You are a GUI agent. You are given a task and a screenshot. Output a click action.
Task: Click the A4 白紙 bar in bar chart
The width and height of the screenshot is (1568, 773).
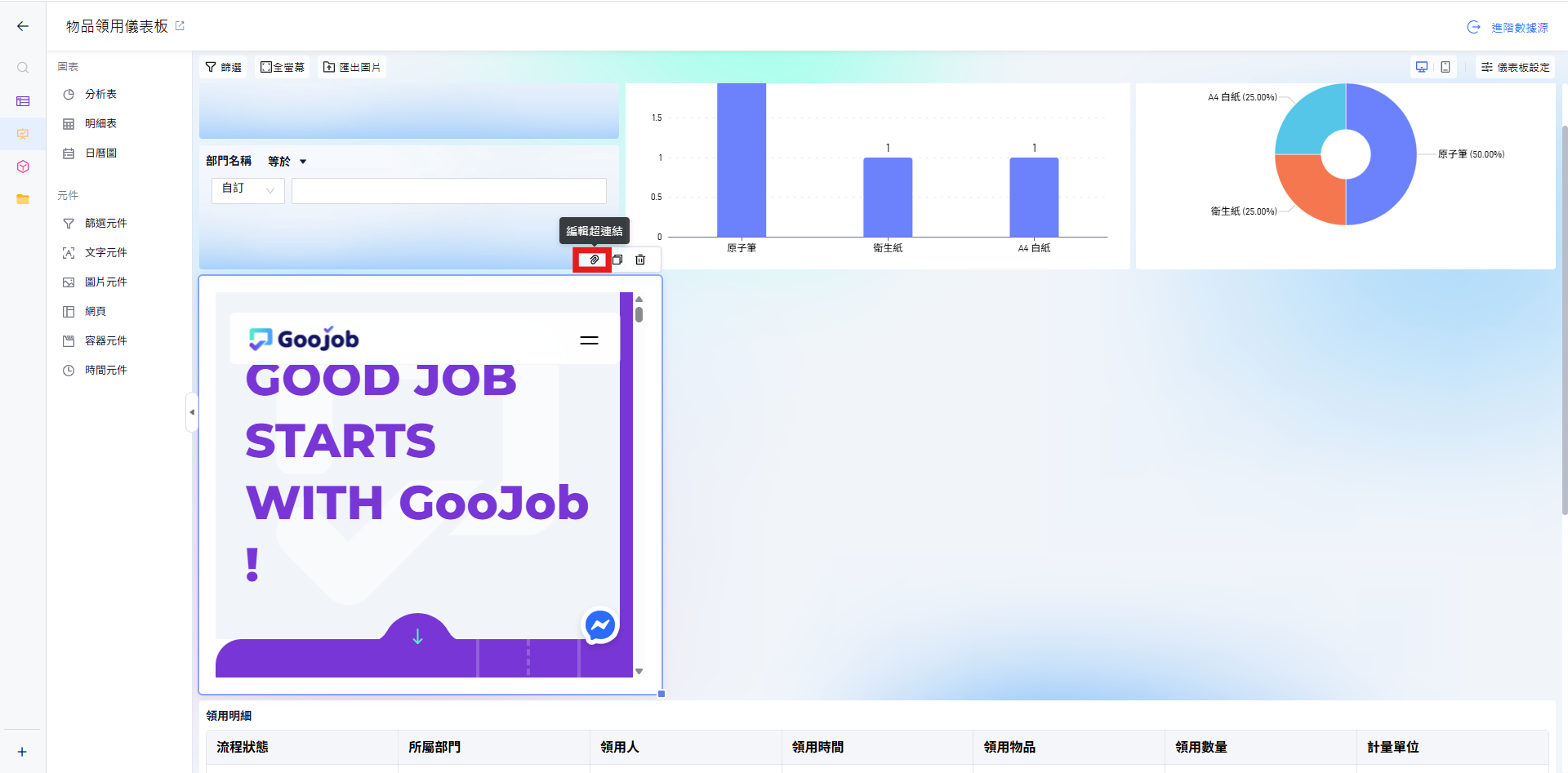point(1034,198)
